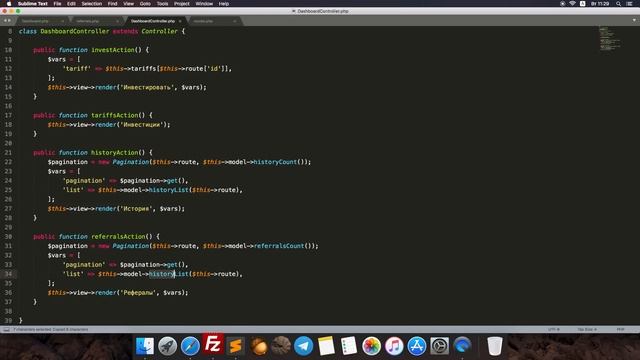Open iTunes music note icon in Dock
Screen dimensions: 640x360
[394, 346]
